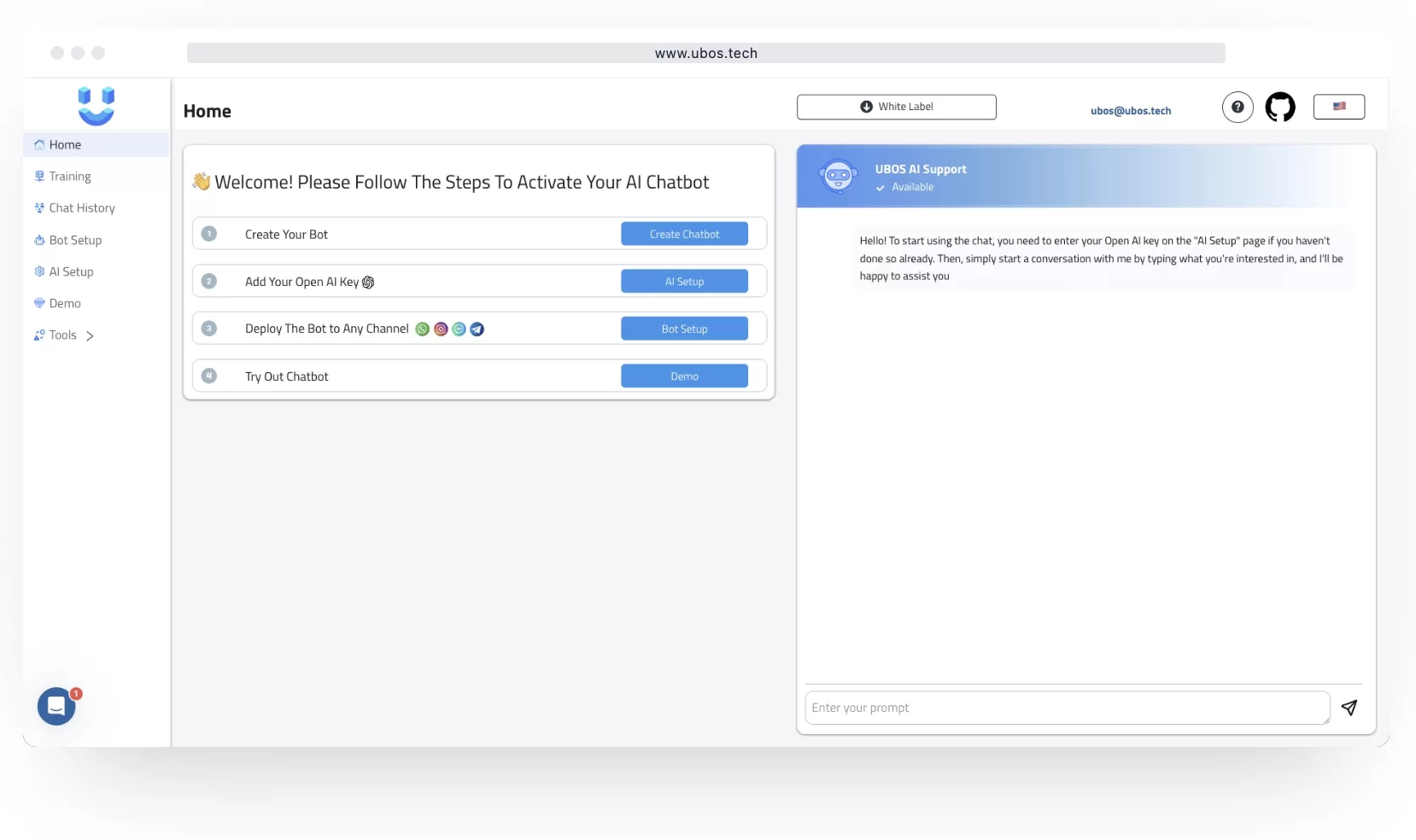This screenshot has width=1416, height=840.
Task: Click the 'Home' page heading
Action: click(x=208, y=111)
